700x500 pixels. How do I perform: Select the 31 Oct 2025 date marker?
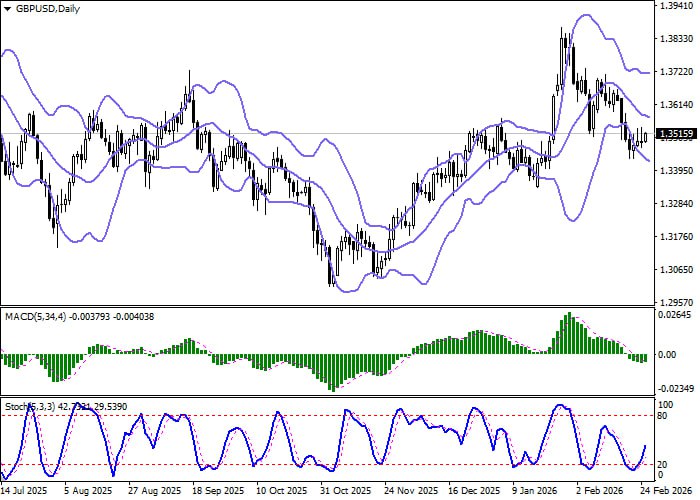point(338,492)
